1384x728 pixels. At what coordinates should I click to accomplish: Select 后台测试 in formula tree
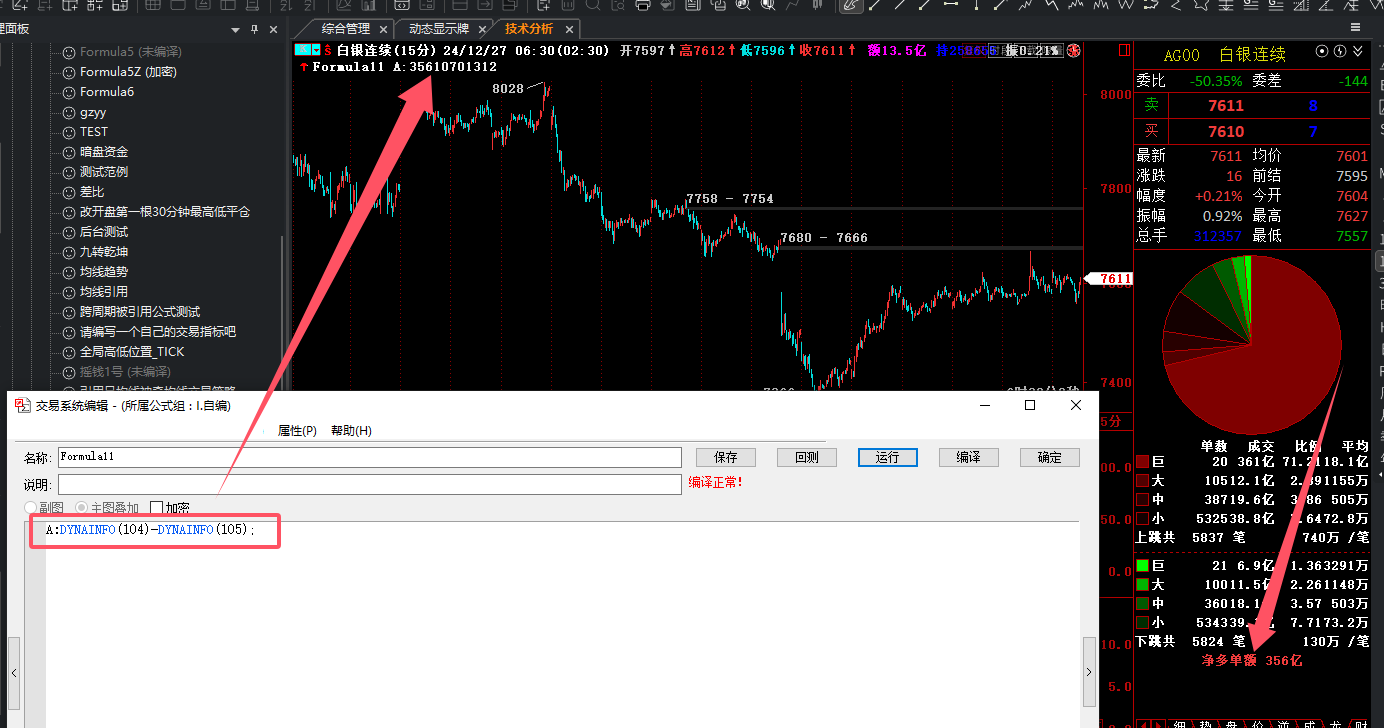[x=104, y=232]
